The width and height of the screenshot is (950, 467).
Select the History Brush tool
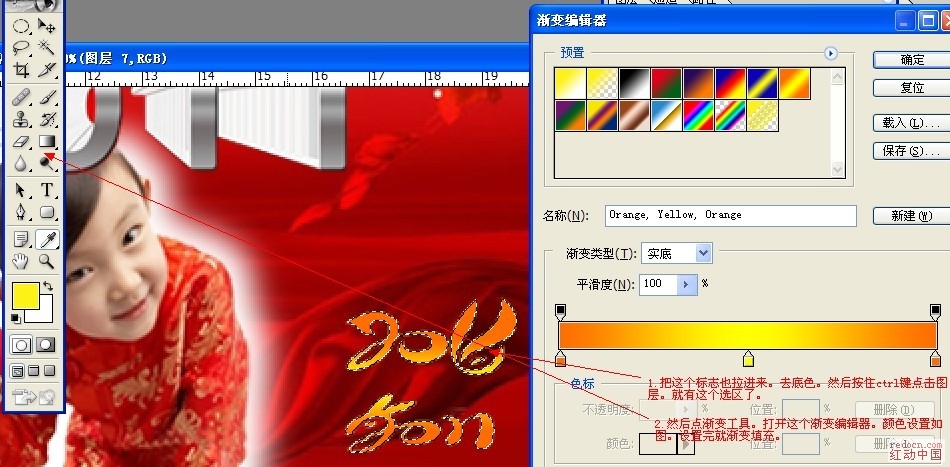(46, 119)
